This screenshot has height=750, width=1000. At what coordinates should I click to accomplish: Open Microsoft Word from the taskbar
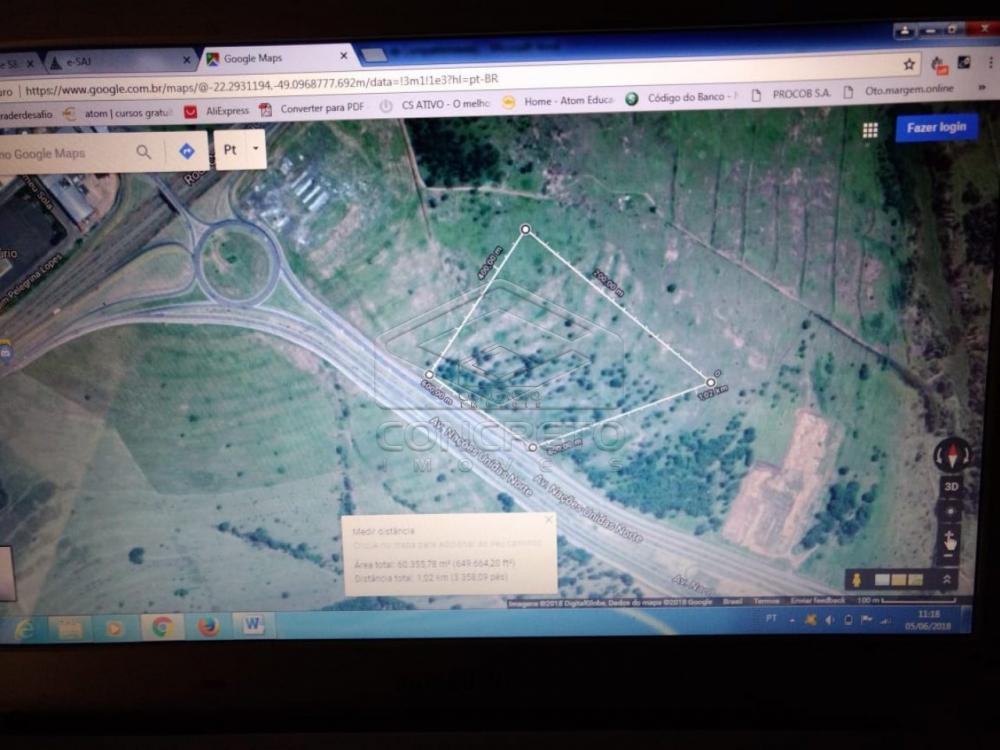point(253,626)
